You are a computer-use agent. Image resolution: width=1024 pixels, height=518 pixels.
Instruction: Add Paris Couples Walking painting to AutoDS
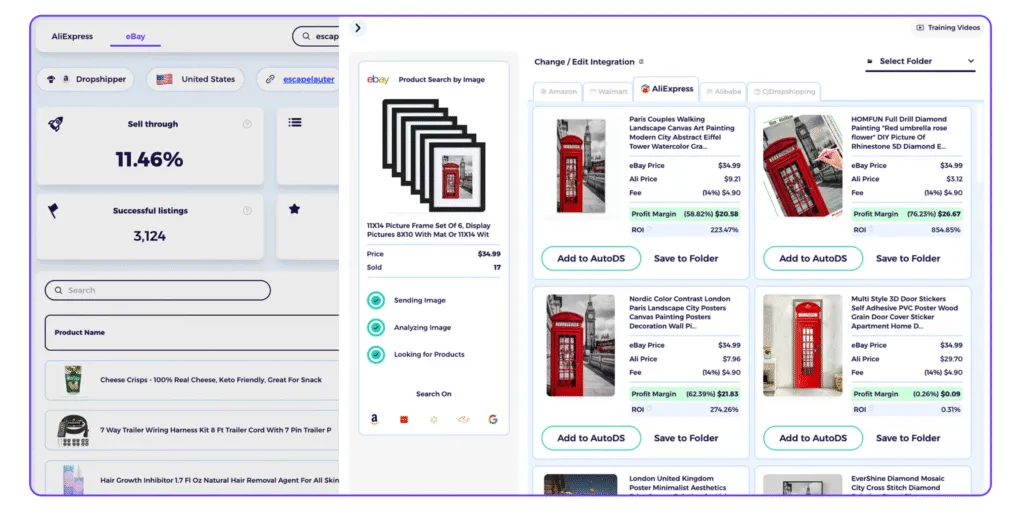591,259
